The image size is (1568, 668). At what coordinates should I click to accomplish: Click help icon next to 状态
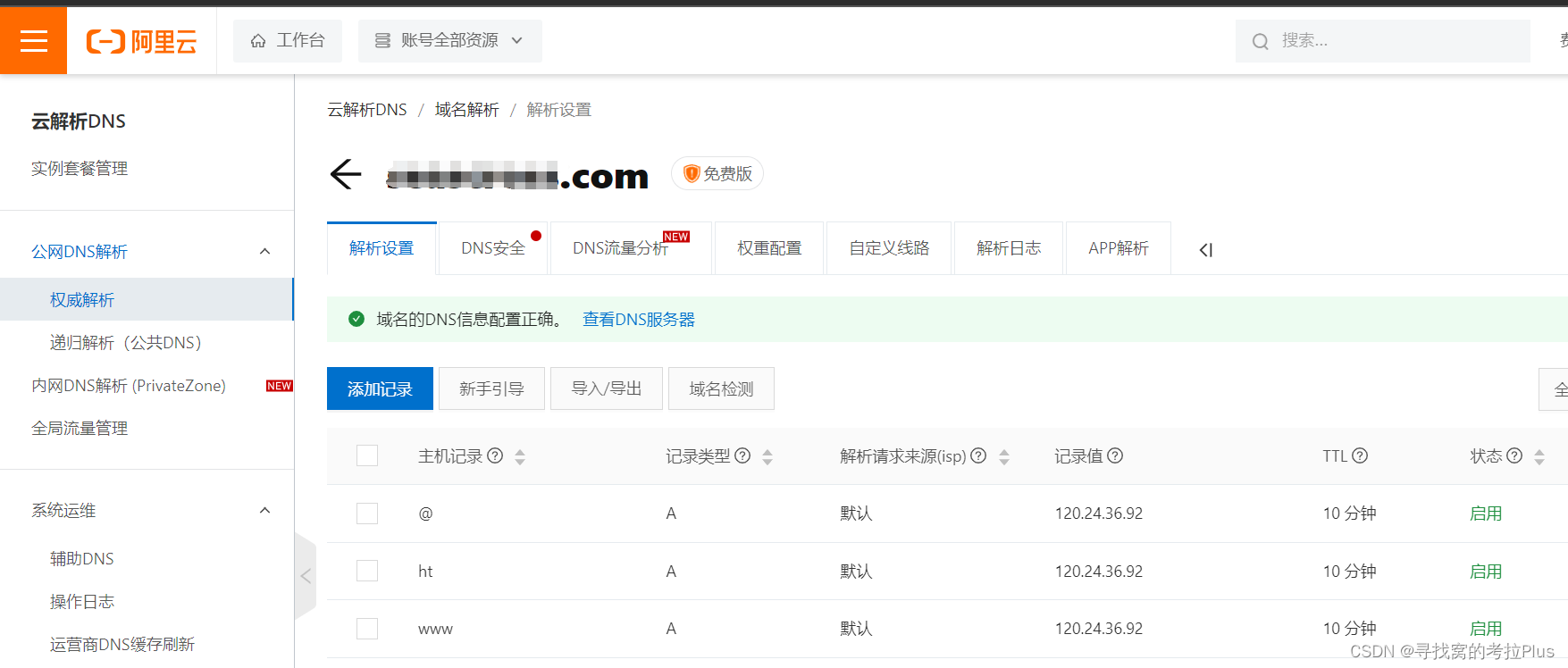coord(1514,455)
